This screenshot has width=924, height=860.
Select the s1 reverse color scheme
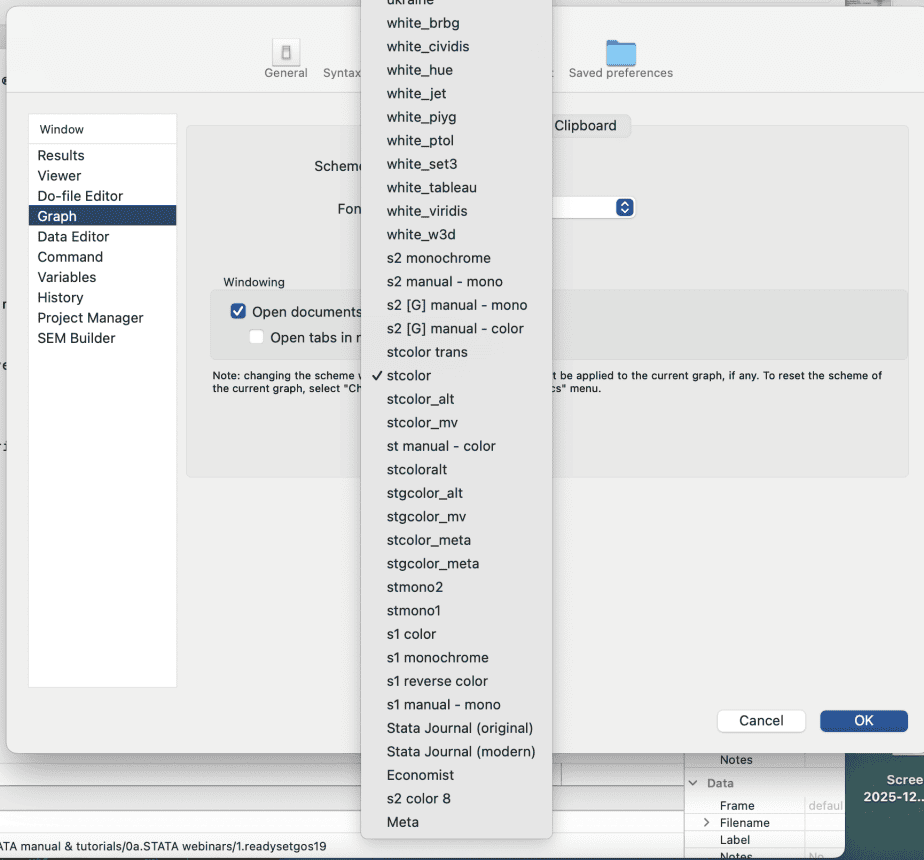[437, 681]
